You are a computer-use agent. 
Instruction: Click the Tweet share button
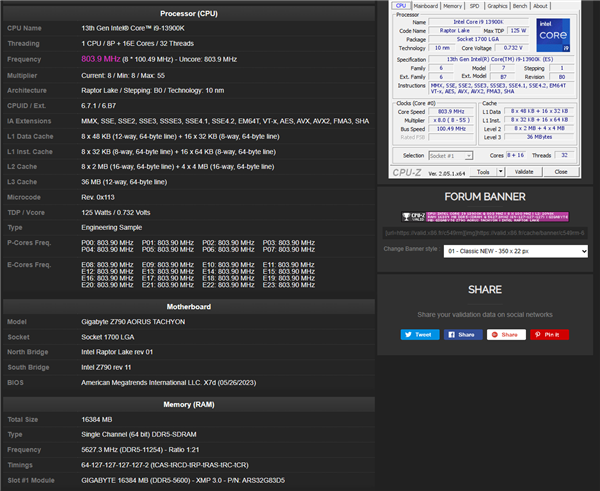coord(420,334)
